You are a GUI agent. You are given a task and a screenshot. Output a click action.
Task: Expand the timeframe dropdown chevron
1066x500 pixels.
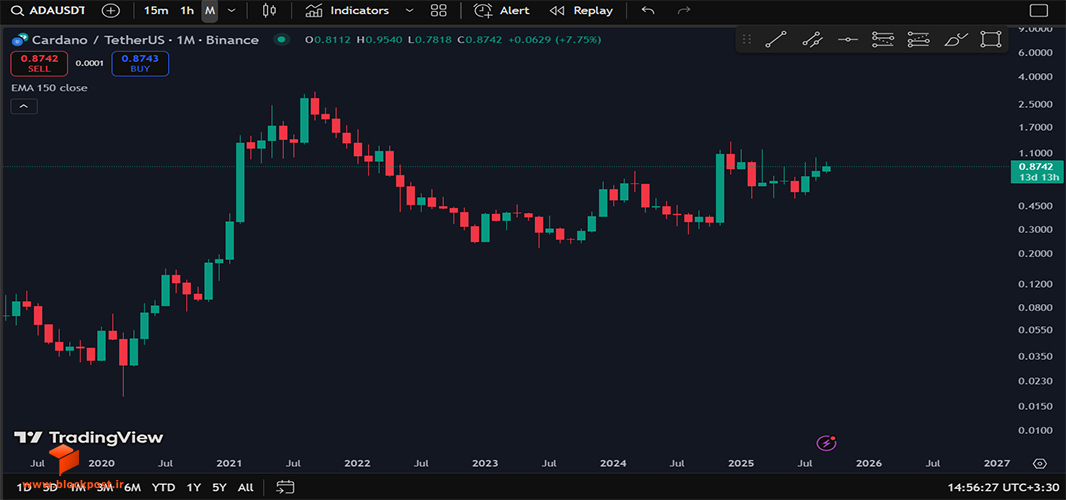[232, 10]
